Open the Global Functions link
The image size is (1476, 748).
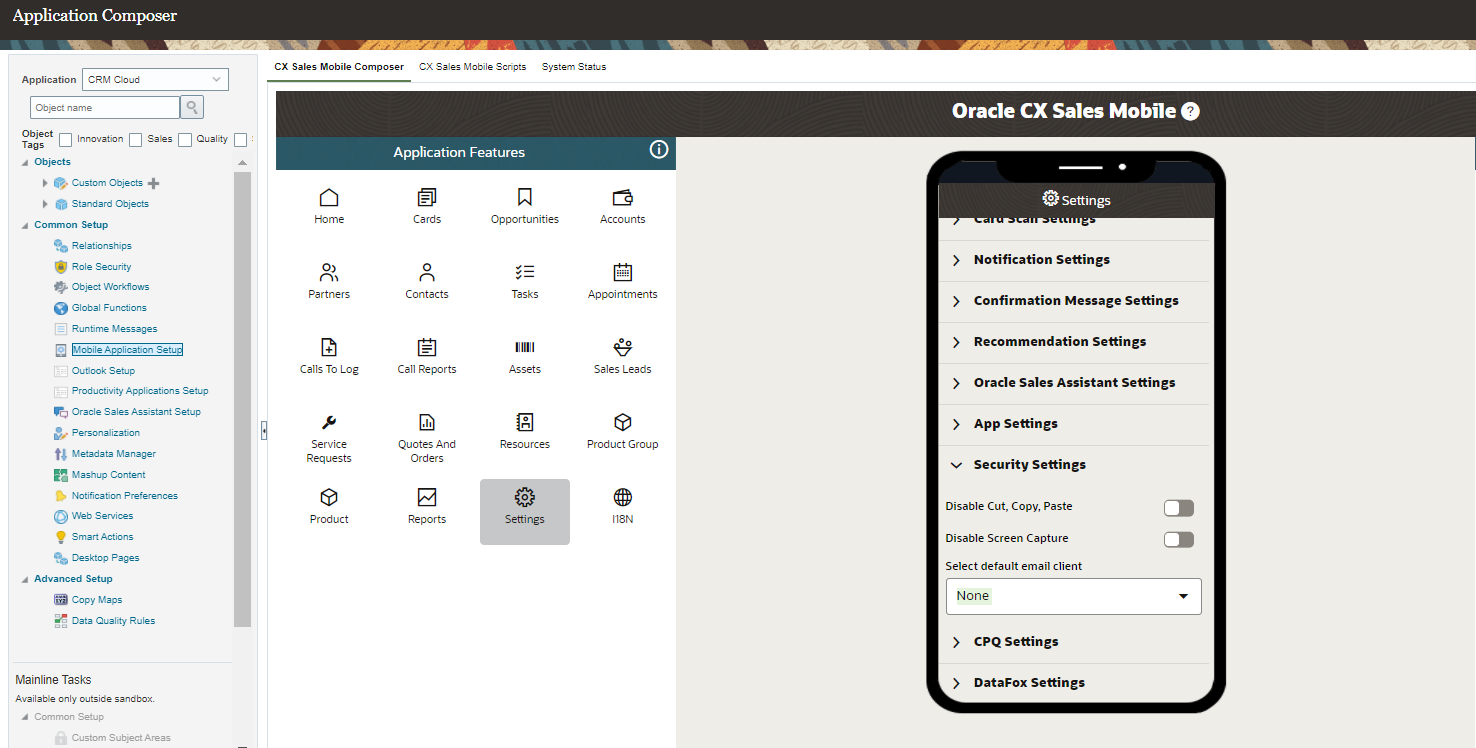(109, 308)
